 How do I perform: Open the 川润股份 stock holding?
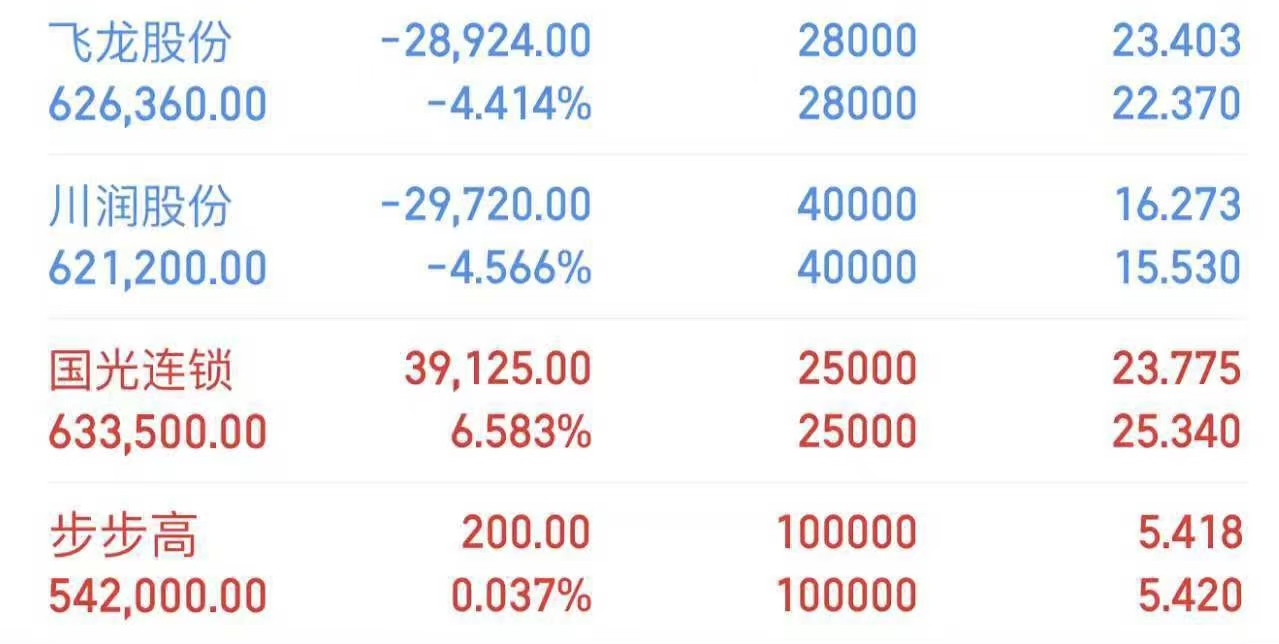[140, 206]
